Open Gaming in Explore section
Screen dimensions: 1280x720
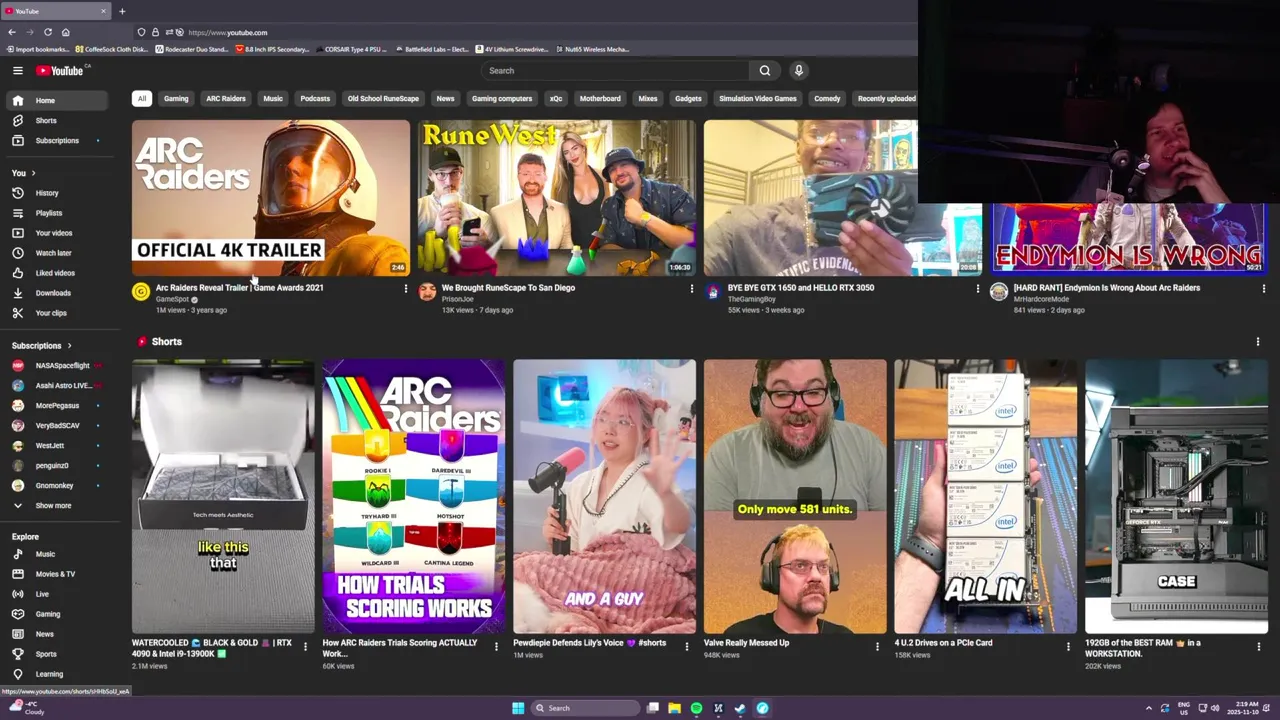click(56, 614)
